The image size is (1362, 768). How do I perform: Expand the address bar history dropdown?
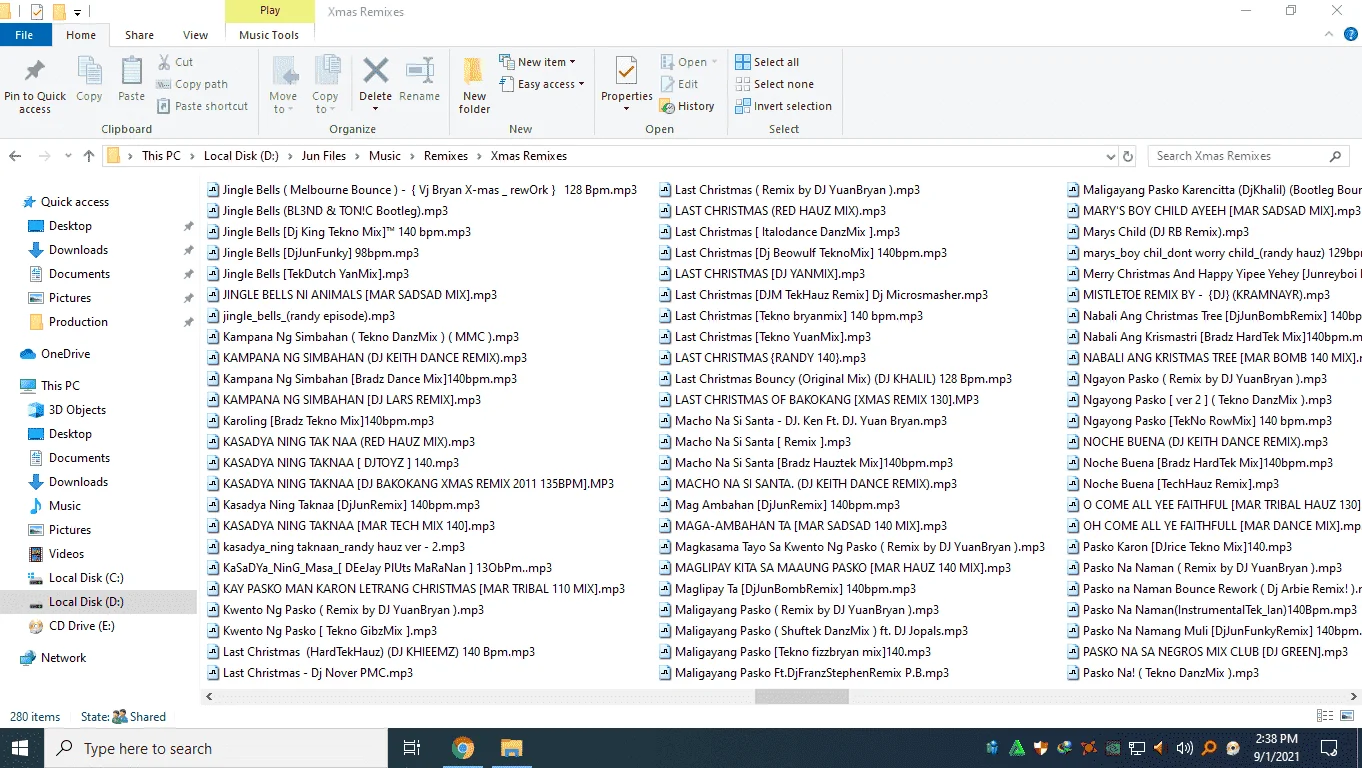[1111, 156]
